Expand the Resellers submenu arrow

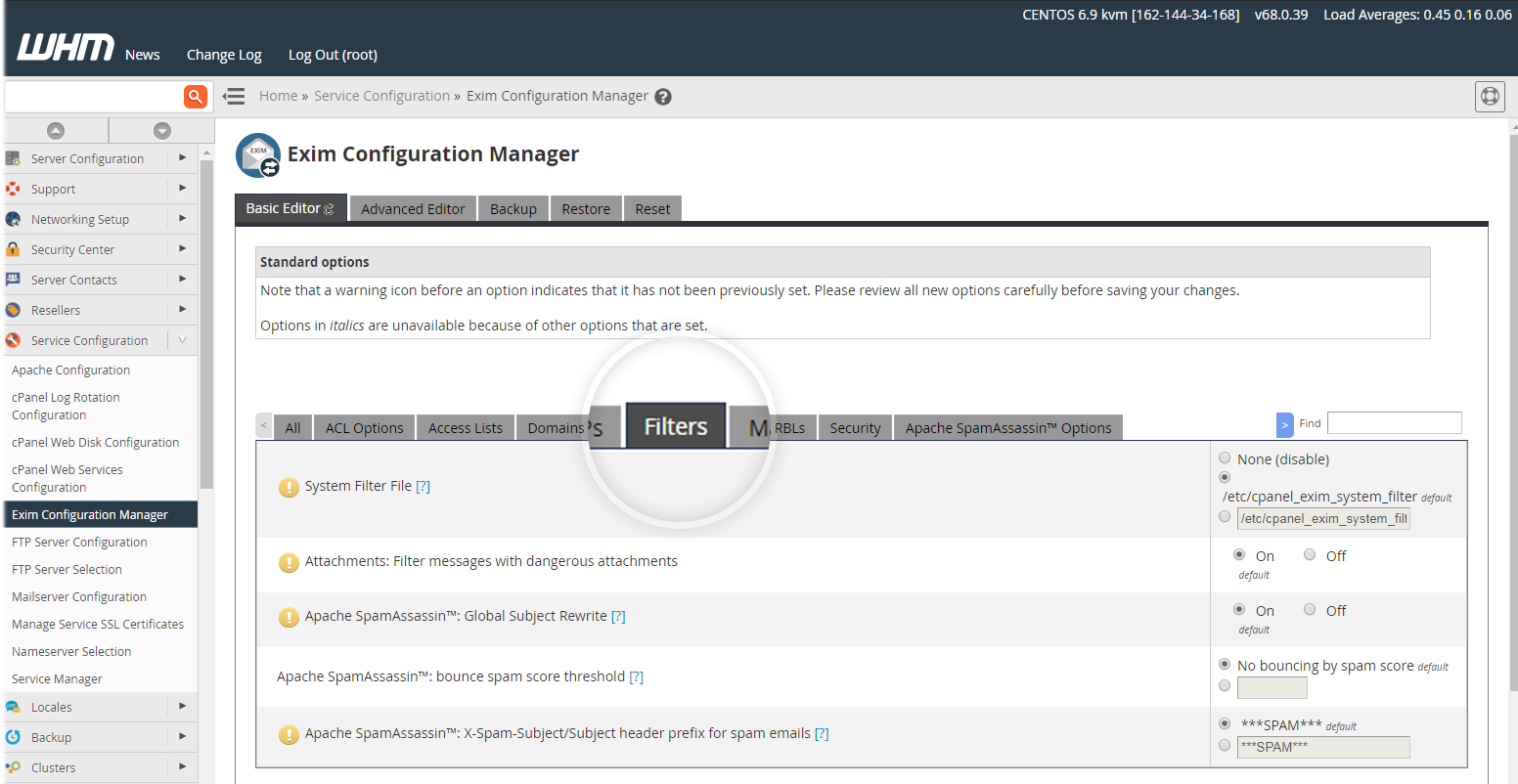click(182, 309)
